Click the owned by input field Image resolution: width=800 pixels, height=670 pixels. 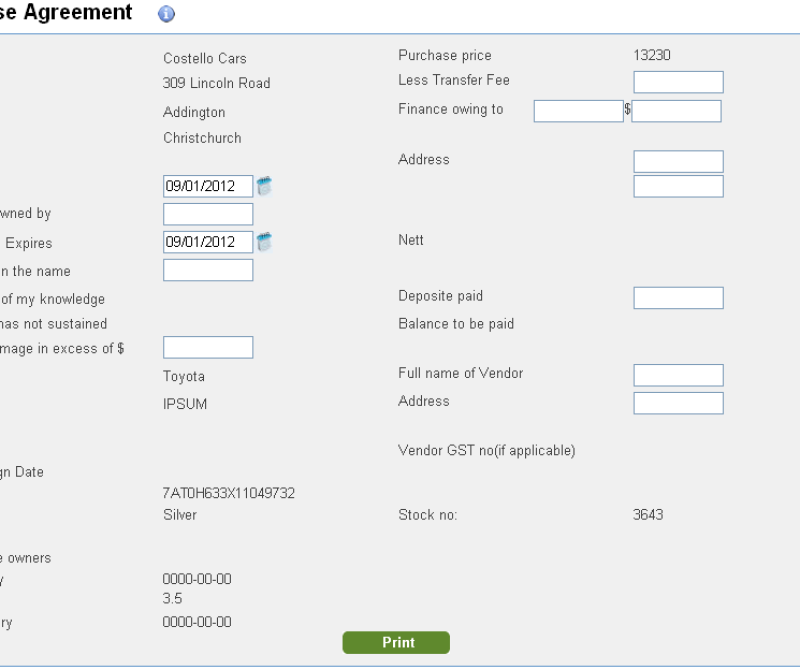[208, 214]
